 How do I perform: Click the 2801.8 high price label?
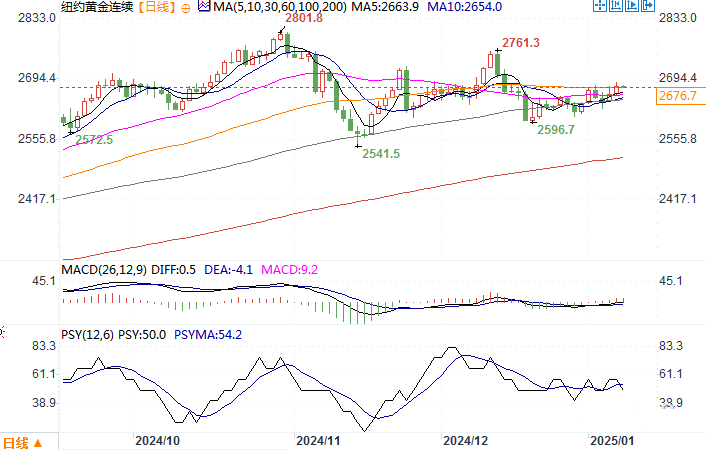pos(304,18)
